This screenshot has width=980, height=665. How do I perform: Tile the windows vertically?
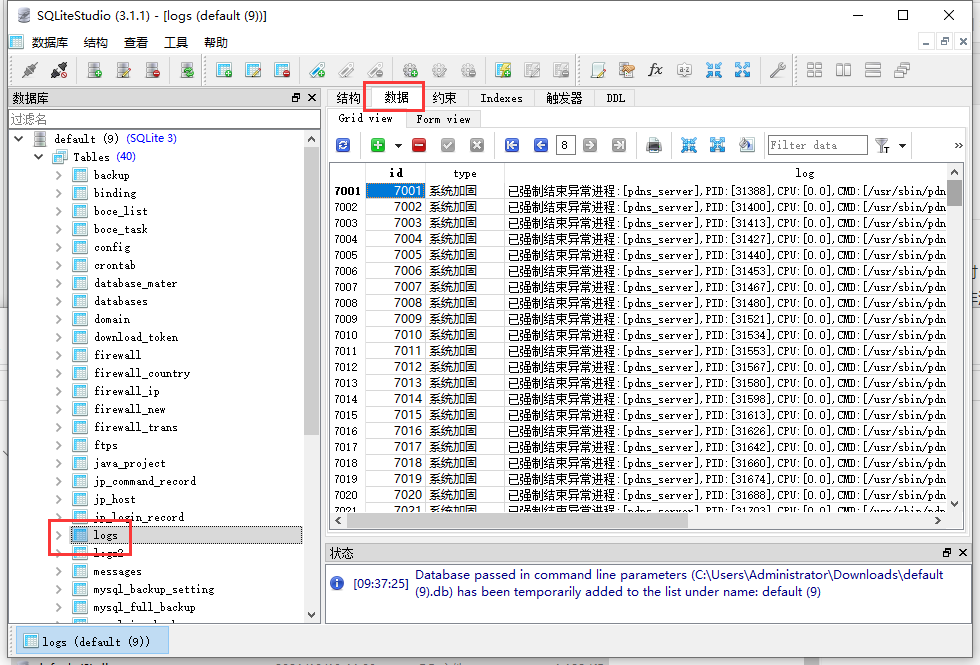[x=873, y=70]
